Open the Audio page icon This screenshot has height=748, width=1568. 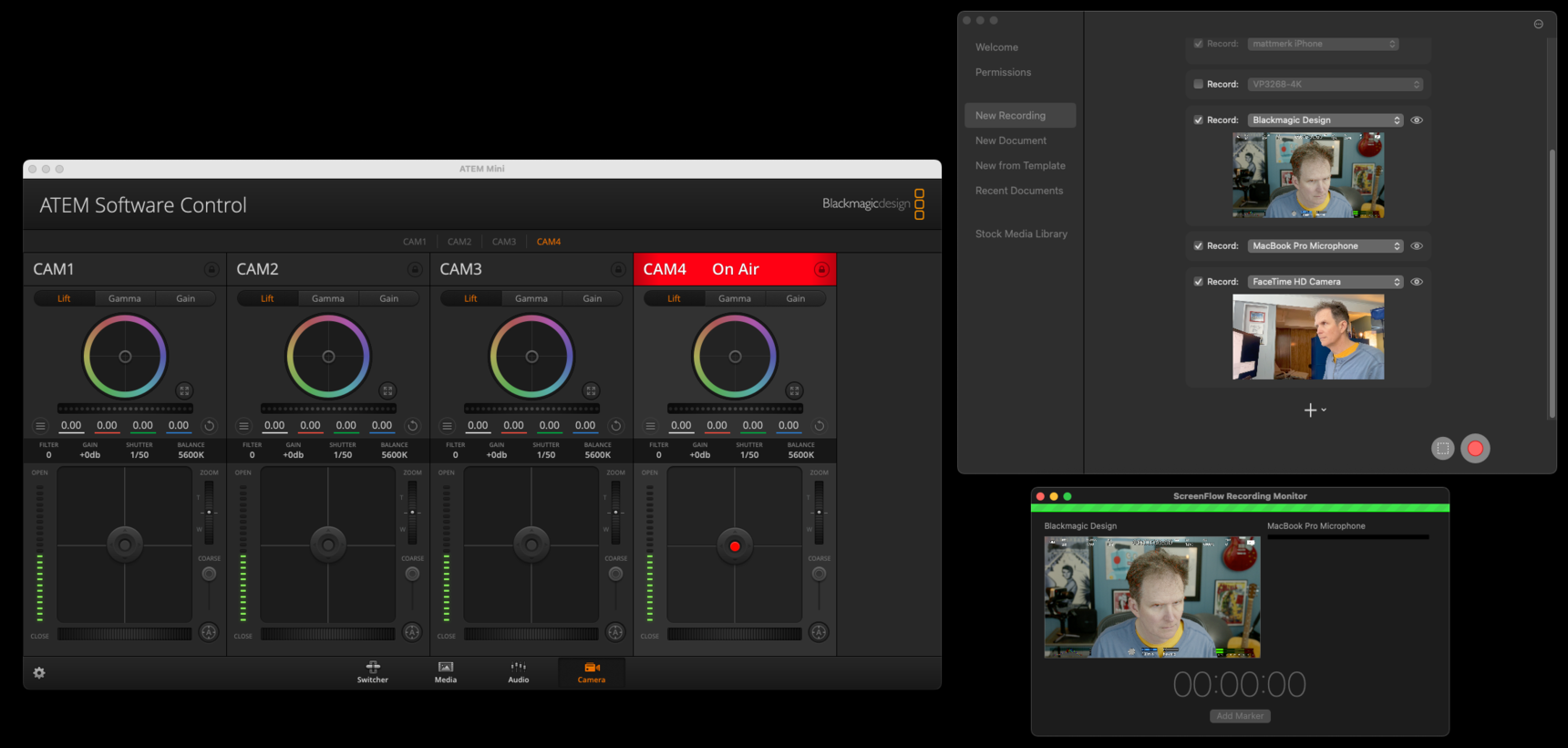[519, 671]
